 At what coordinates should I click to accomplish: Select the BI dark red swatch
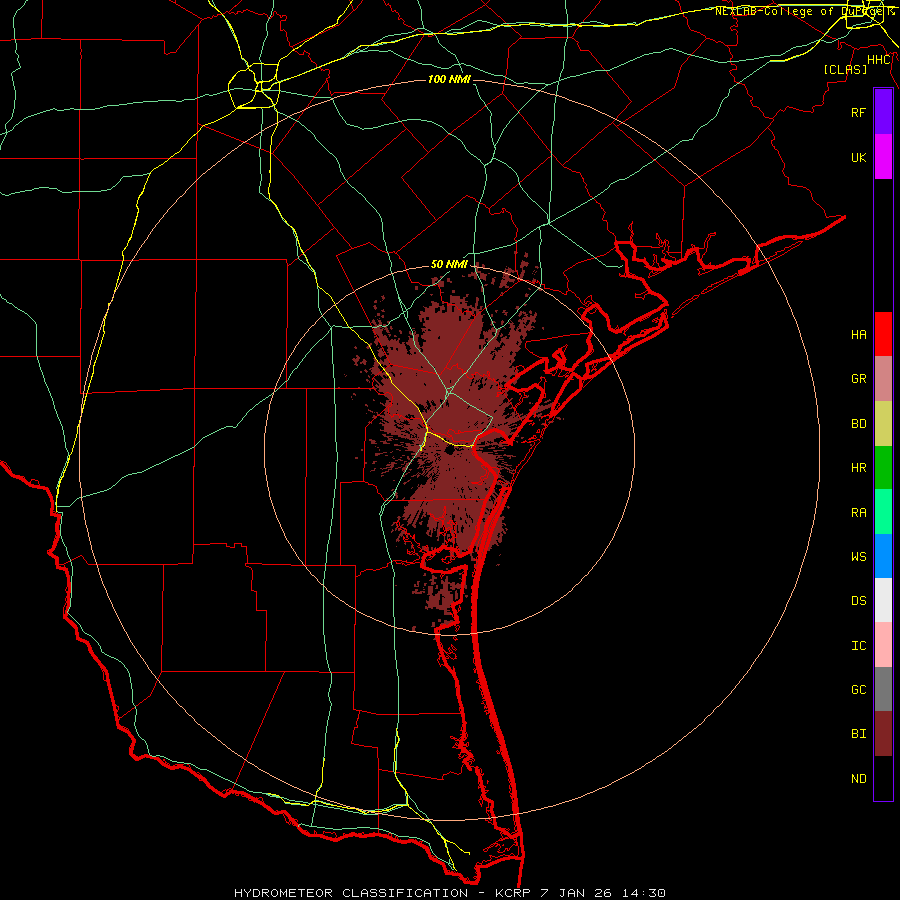[883, 734]
